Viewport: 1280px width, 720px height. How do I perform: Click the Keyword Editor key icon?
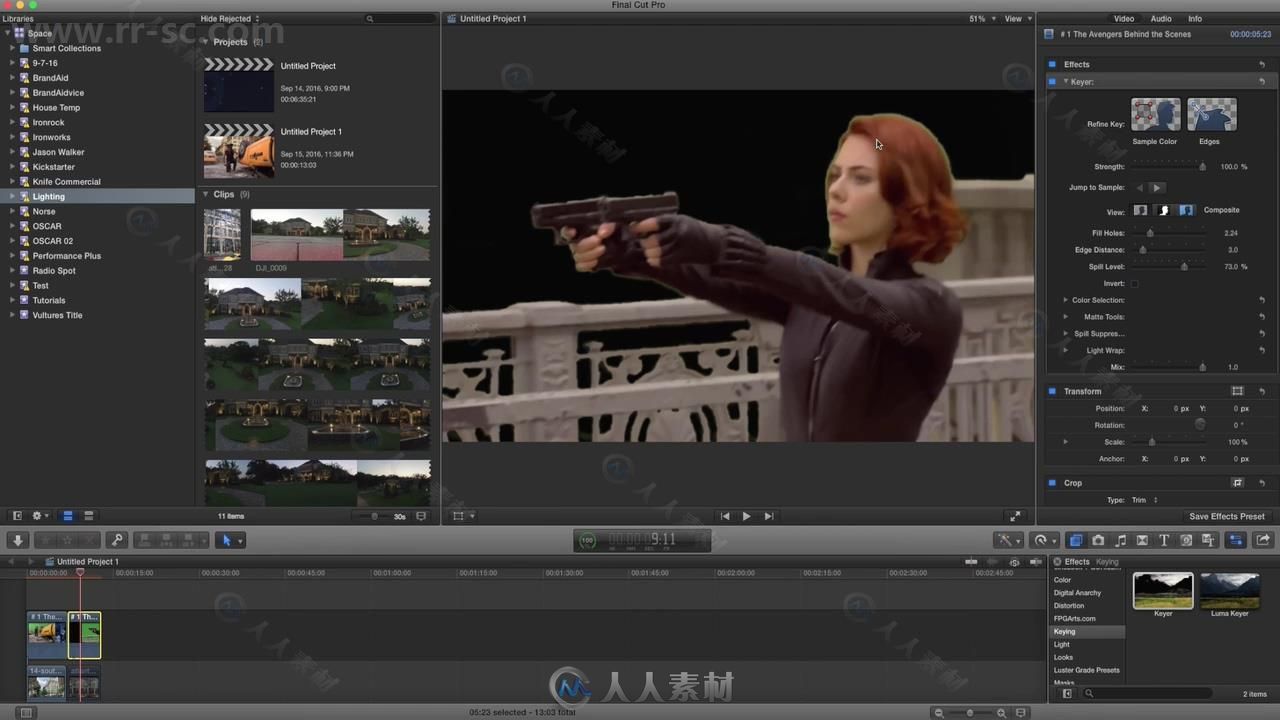(116, 540)
